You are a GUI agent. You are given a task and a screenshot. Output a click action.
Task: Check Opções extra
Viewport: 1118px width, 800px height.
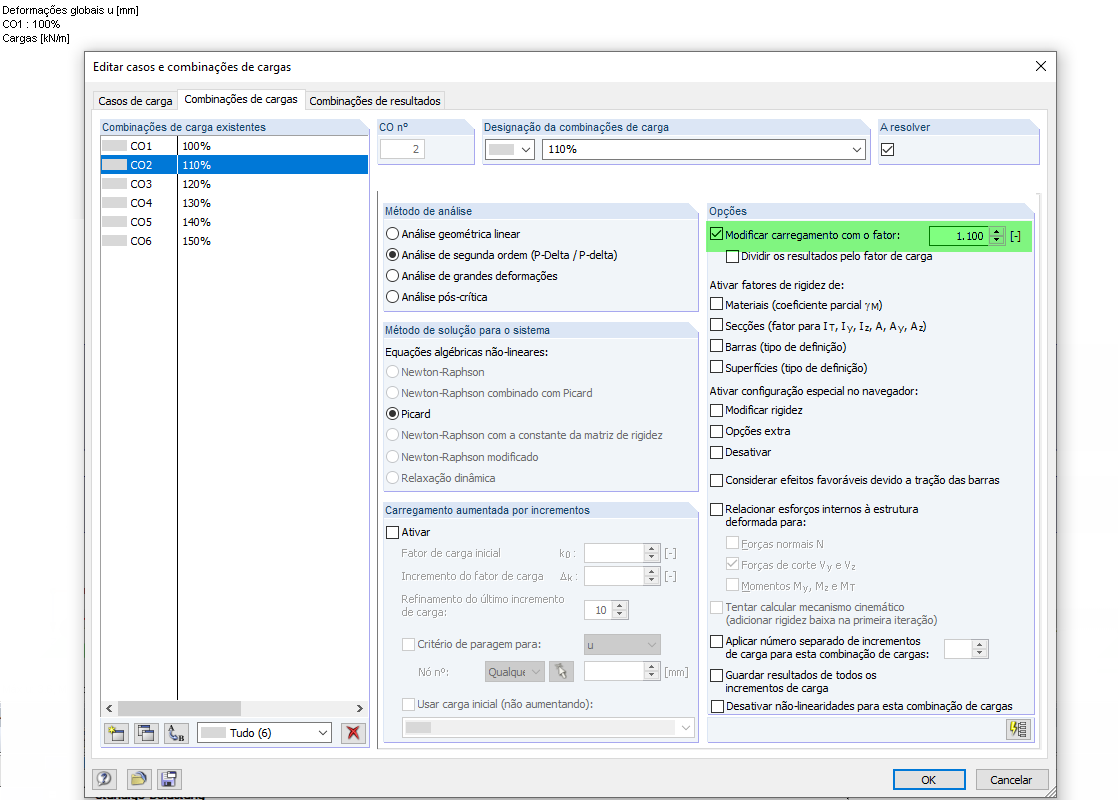pyautogui.click(x=717, y=431)
